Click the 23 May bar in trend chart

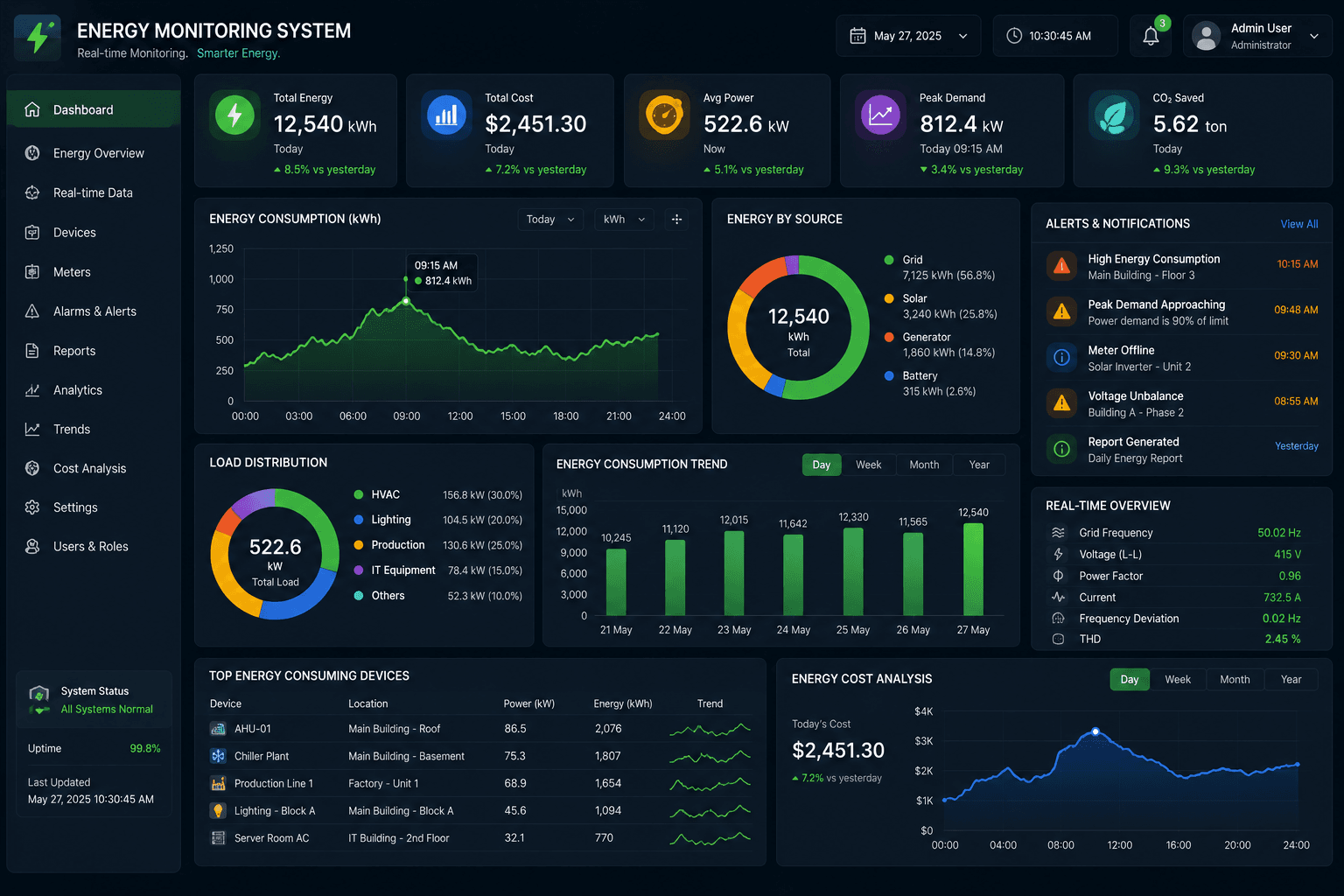734,573
